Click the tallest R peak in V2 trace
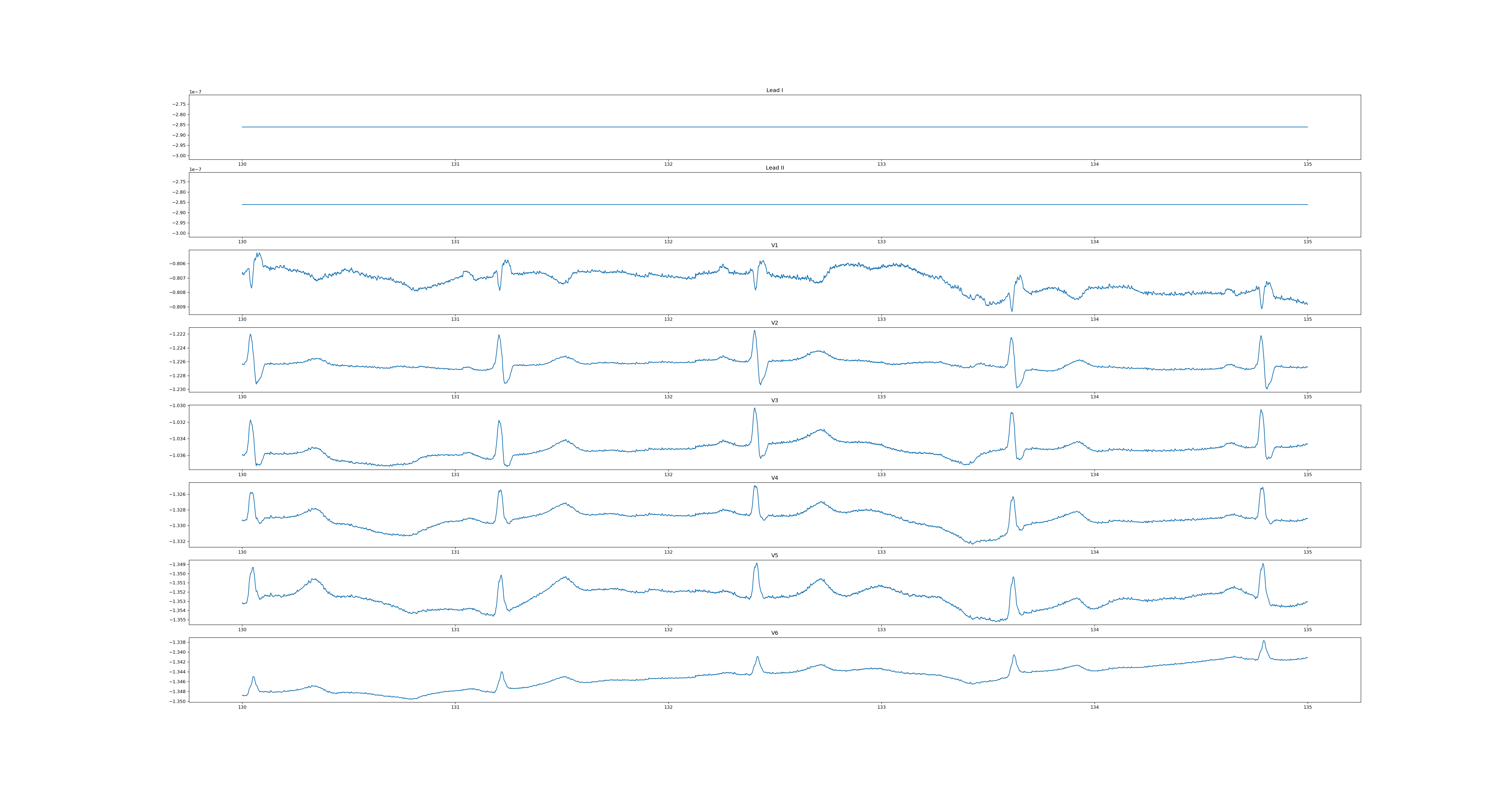 pyautogui.click(x=754, y=331)
